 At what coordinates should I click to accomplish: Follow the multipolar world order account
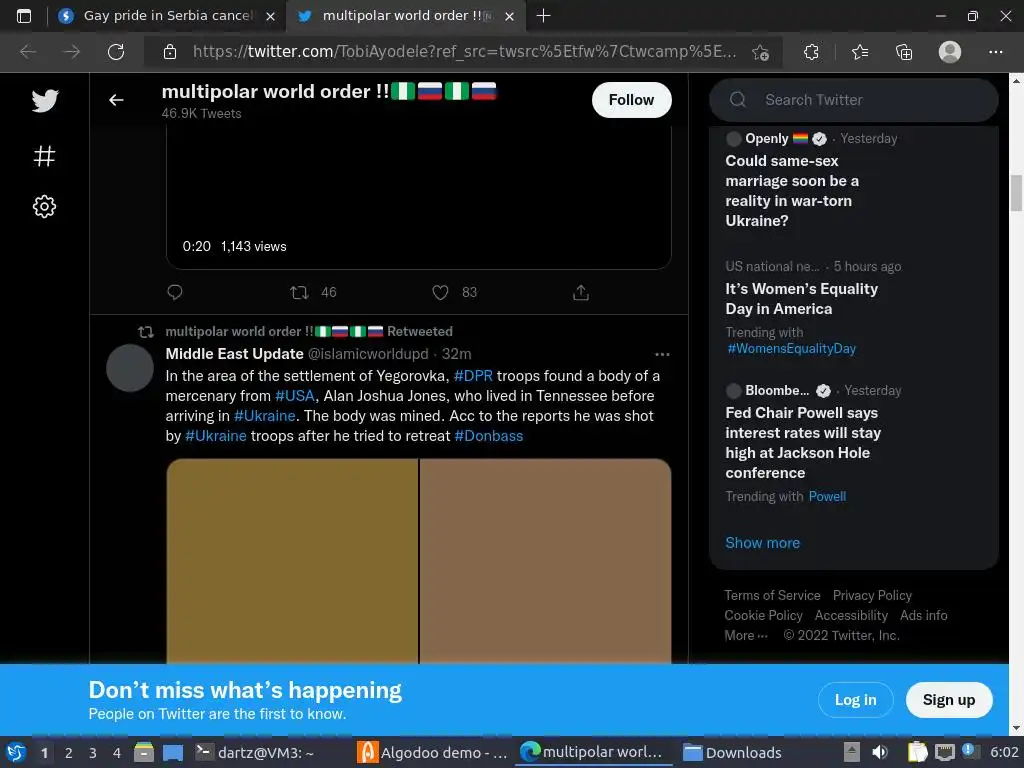[631, 100]
